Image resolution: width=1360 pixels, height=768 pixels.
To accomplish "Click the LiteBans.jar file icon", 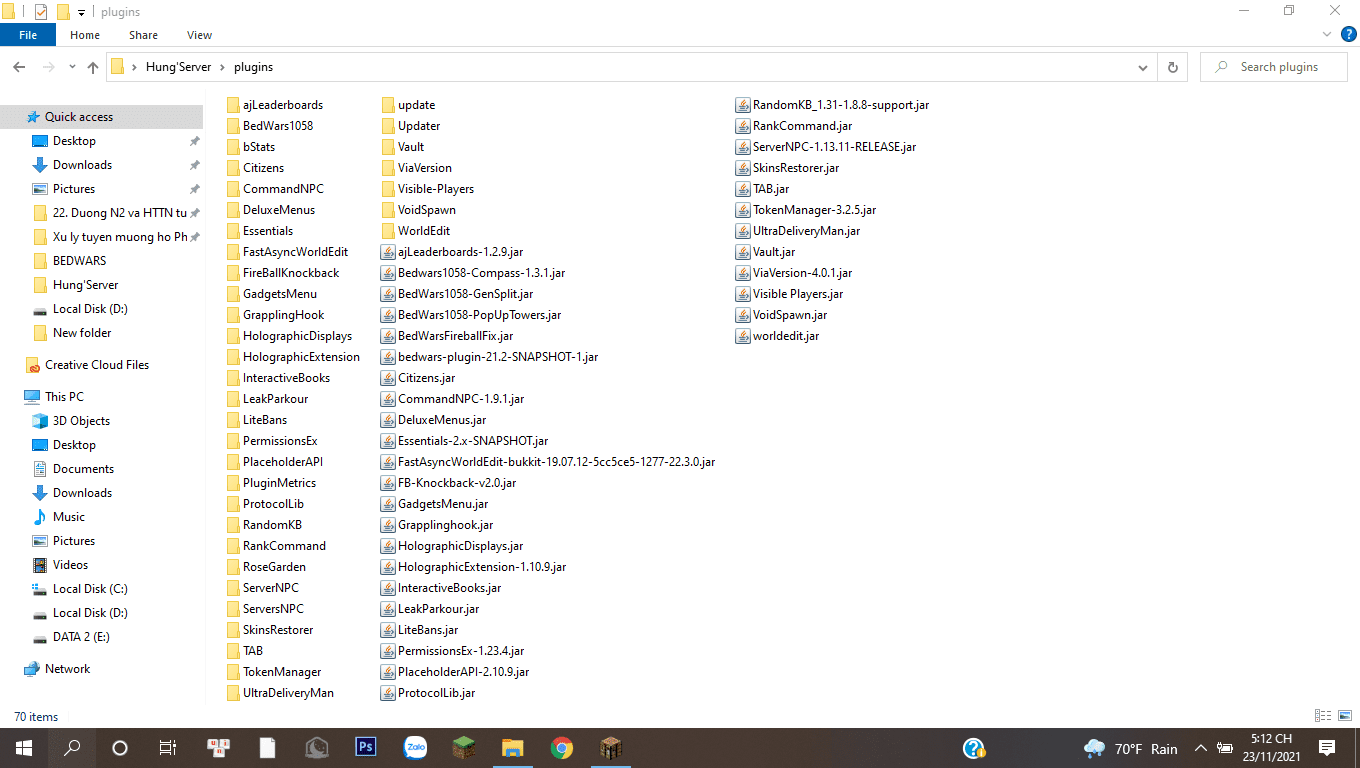I will [x=388, y=630].
